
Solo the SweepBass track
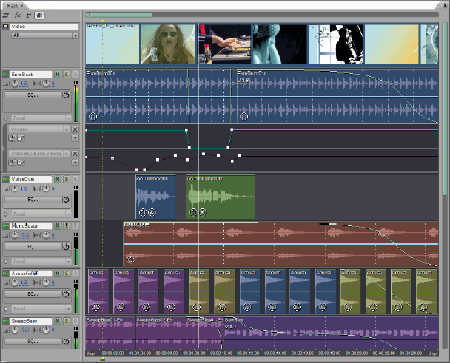tap(66, 321)
